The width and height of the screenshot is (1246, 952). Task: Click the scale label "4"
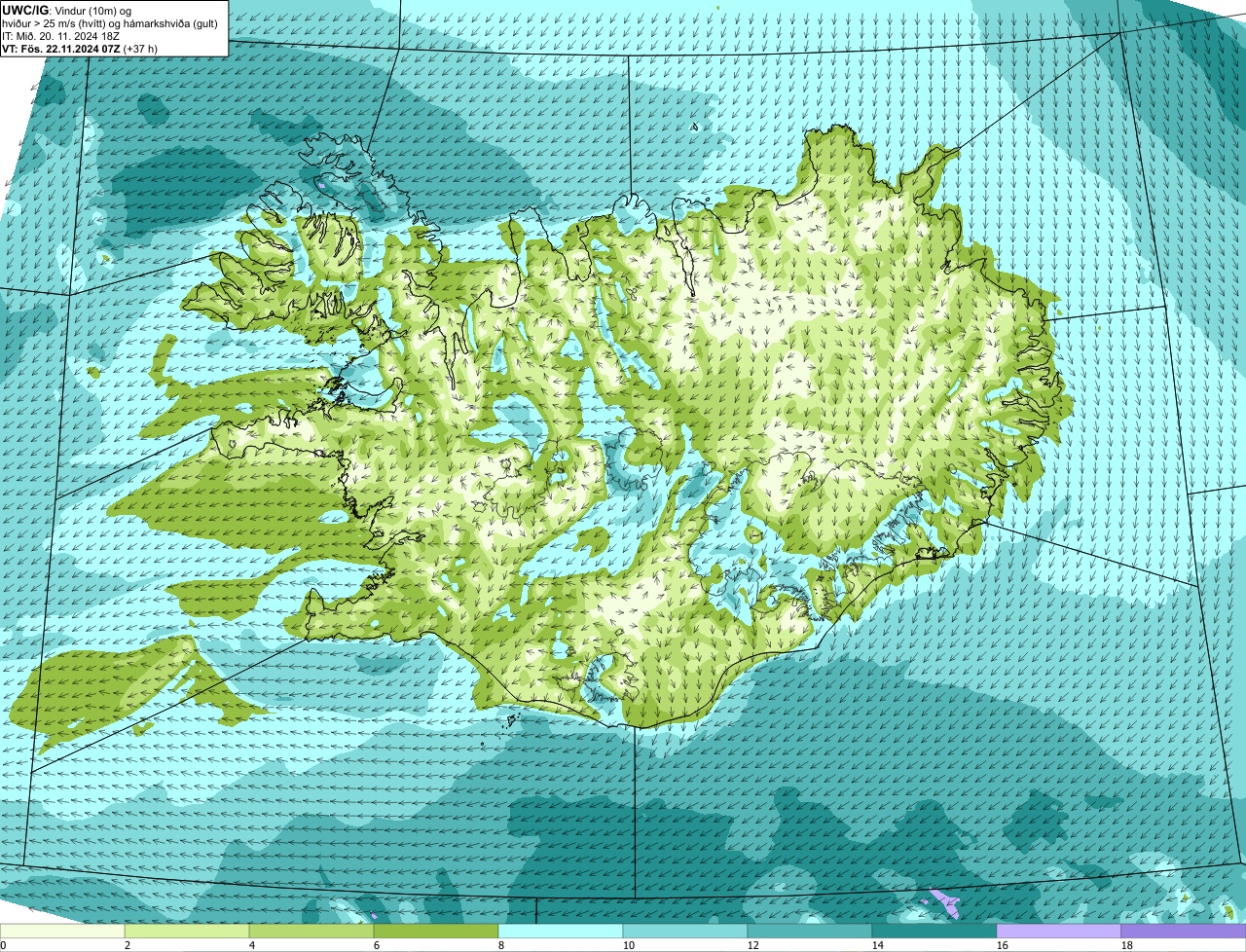252,945
